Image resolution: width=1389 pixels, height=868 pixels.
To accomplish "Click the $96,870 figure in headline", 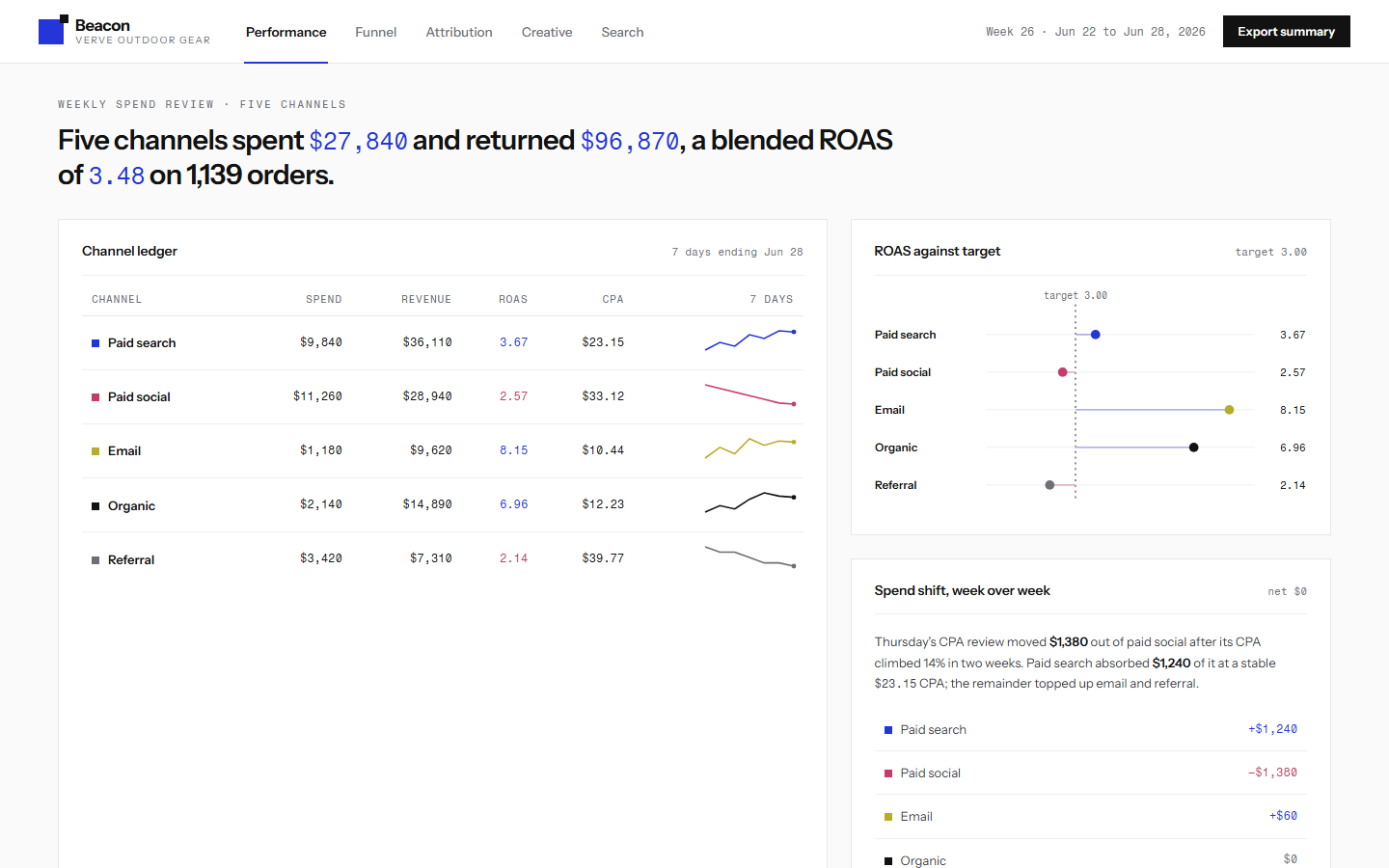I will pos(630,141).
